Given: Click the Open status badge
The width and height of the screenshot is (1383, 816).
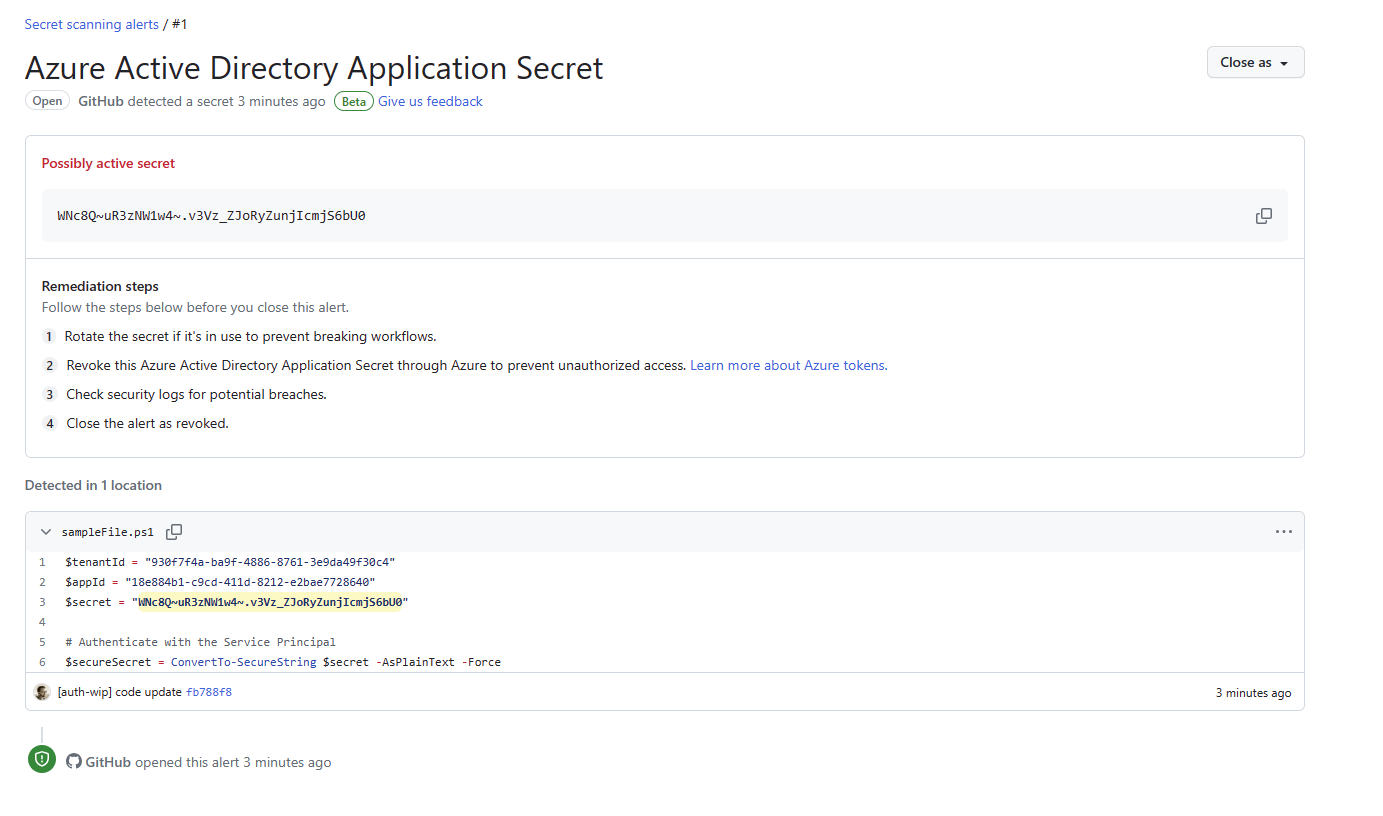Looking at the screenshot, I should pos(47,101).
